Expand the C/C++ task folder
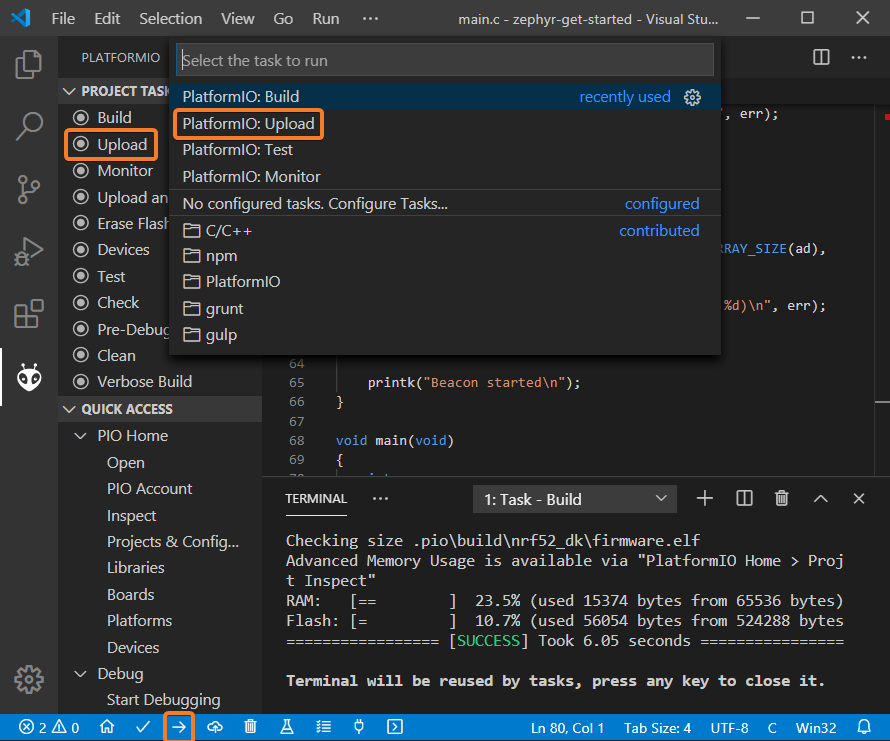The height and width of the screenshot is (741, 890). coord(445,231)
